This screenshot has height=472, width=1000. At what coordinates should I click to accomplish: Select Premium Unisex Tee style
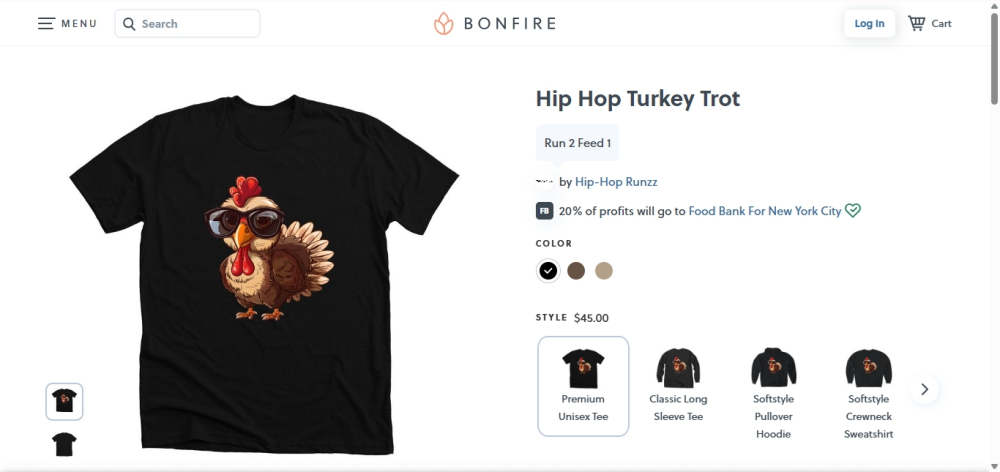[583, 387]
